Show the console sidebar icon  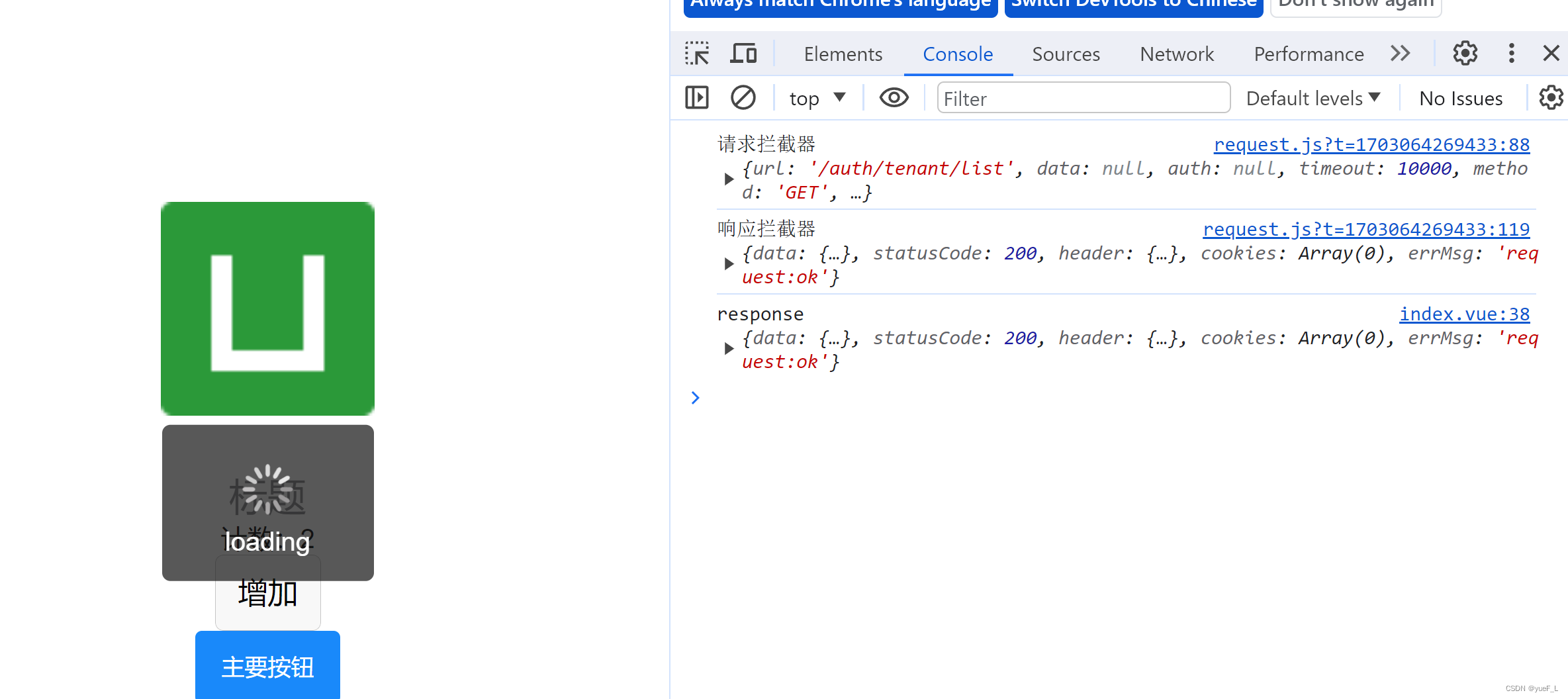[x=697, y=98]
